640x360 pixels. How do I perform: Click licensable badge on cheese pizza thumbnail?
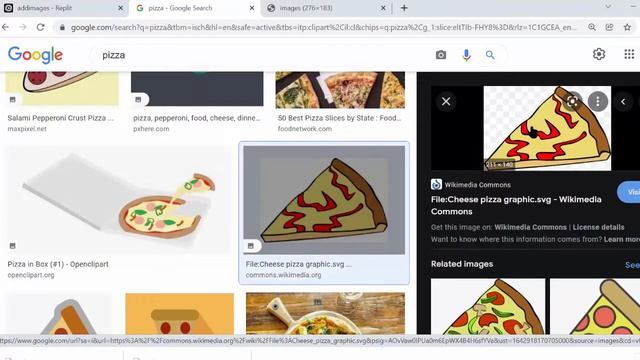point(251,246)
